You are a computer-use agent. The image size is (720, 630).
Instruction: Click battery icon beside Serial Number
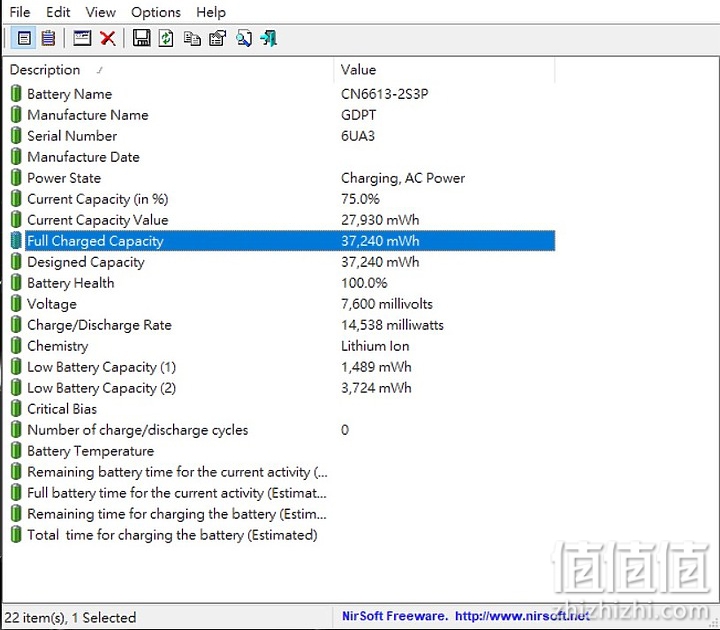click(16, 136)
